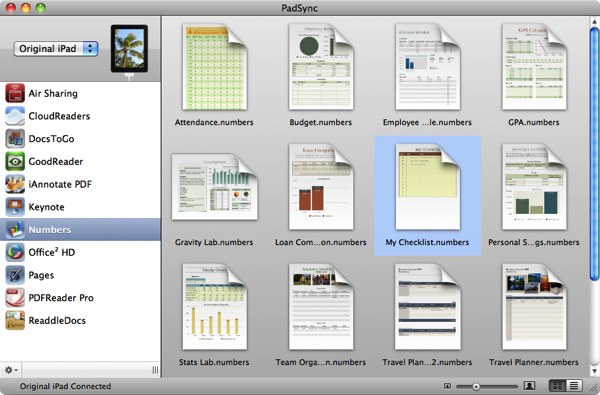Select Budget.numbers document thumbnail
The image size is (600, 395).
point(321,67)
